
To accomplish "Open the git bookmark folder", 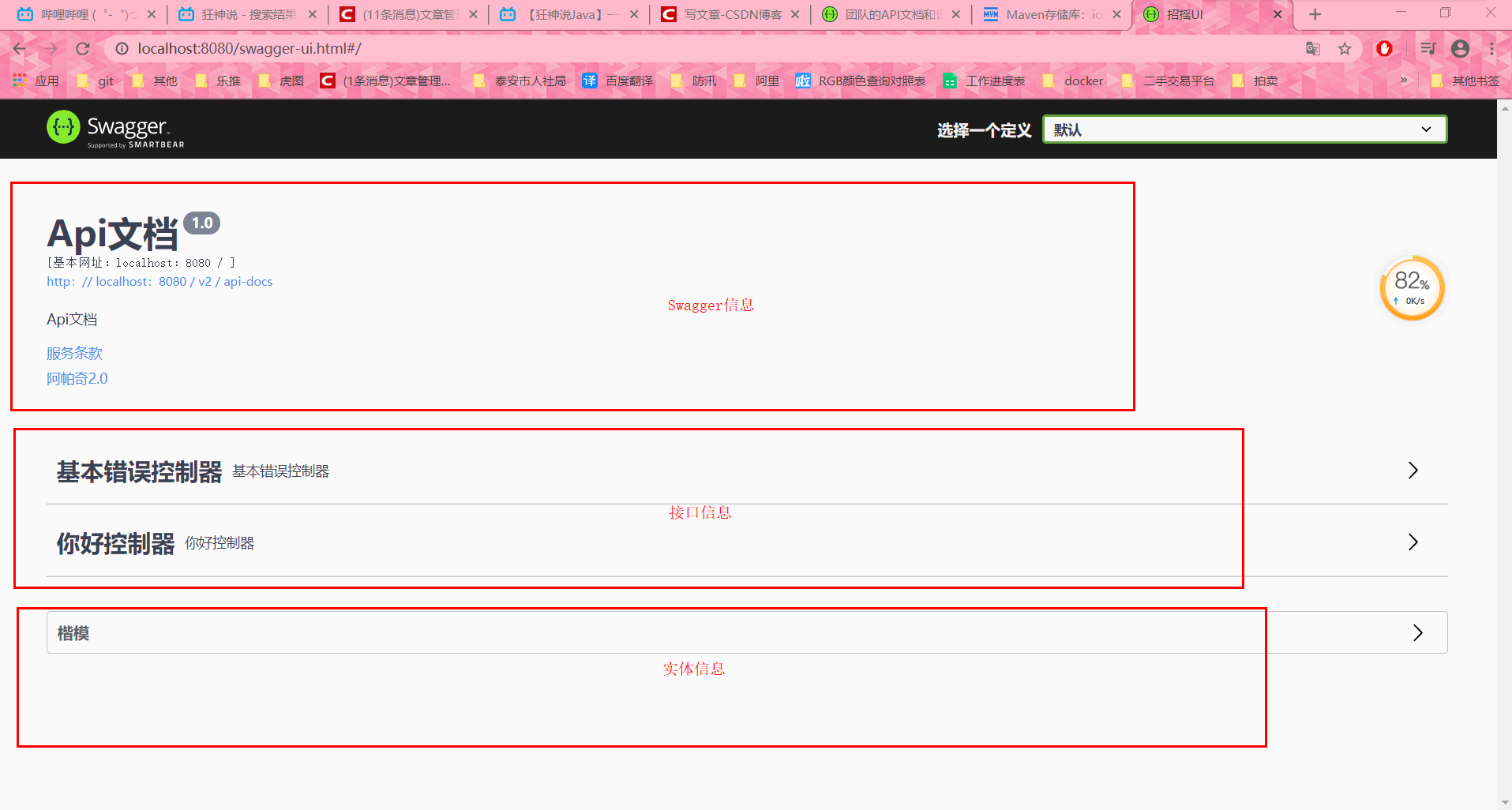I will (x=96, y=81).
